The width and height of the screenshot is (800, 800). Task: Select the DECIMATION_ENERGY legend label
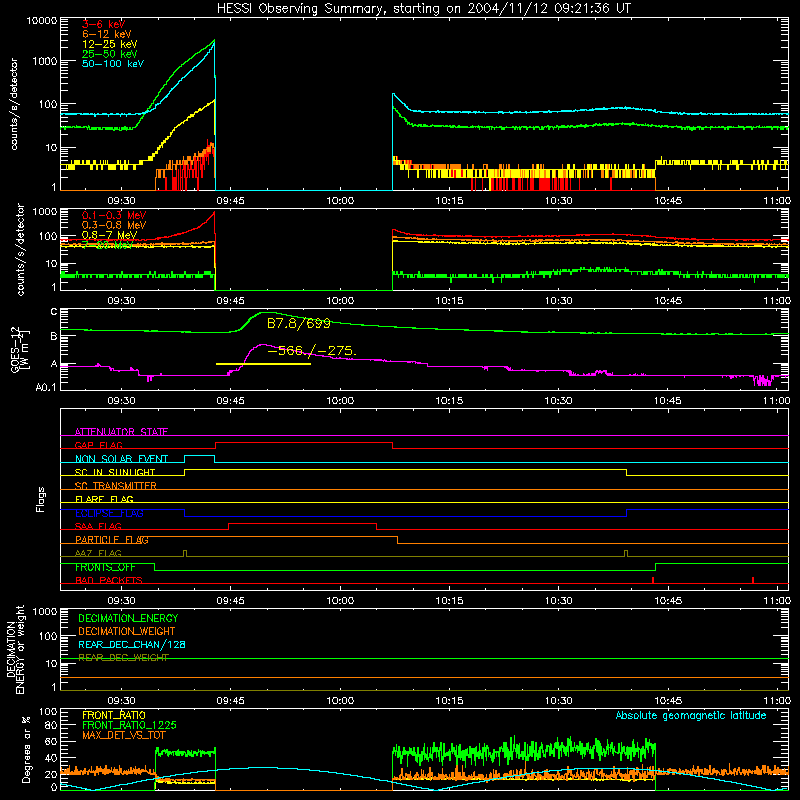pyautogui.click(x=128, y=618)
